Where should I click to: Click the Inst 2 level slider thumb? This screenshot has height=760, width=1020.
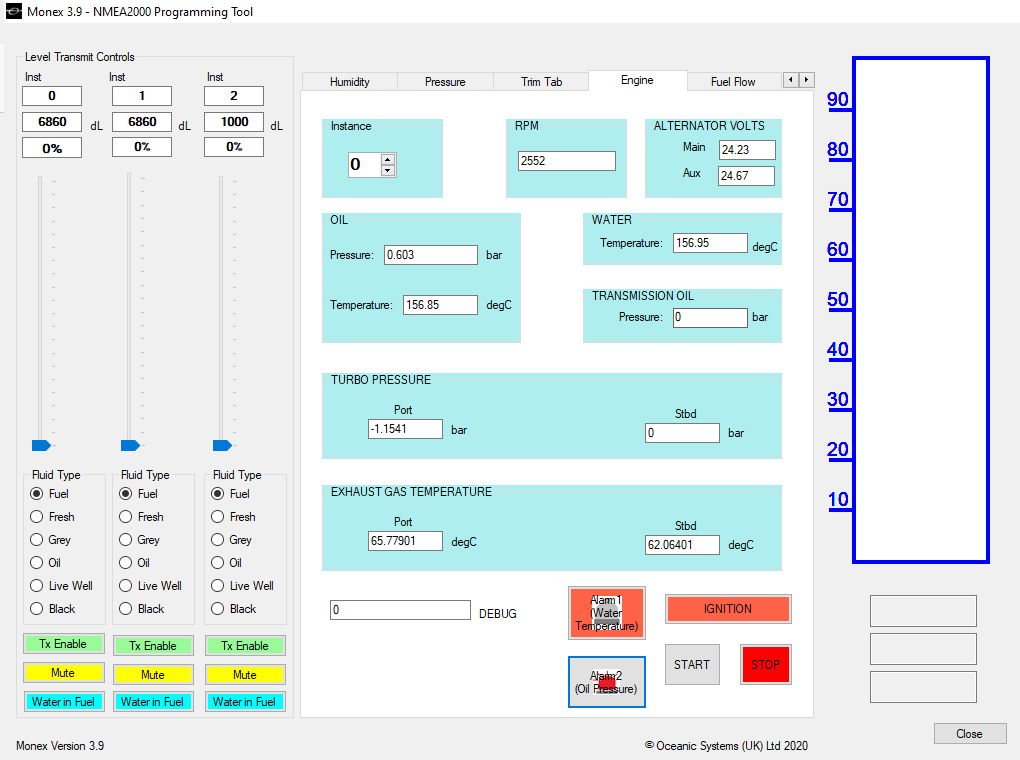(x=222, y=445)
